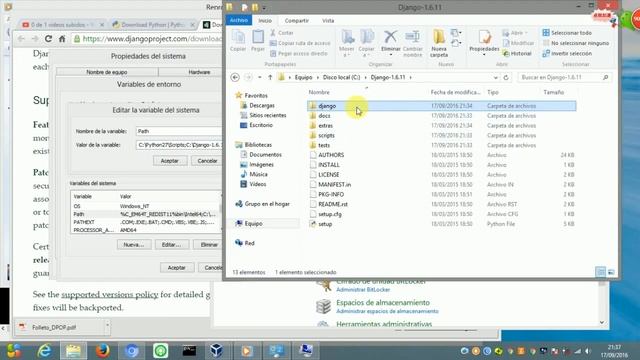The height and width of the screenshot is (360, 640).
Task: Click the Equipo breadcrumb segment
Action: click(x=303, y=77)
